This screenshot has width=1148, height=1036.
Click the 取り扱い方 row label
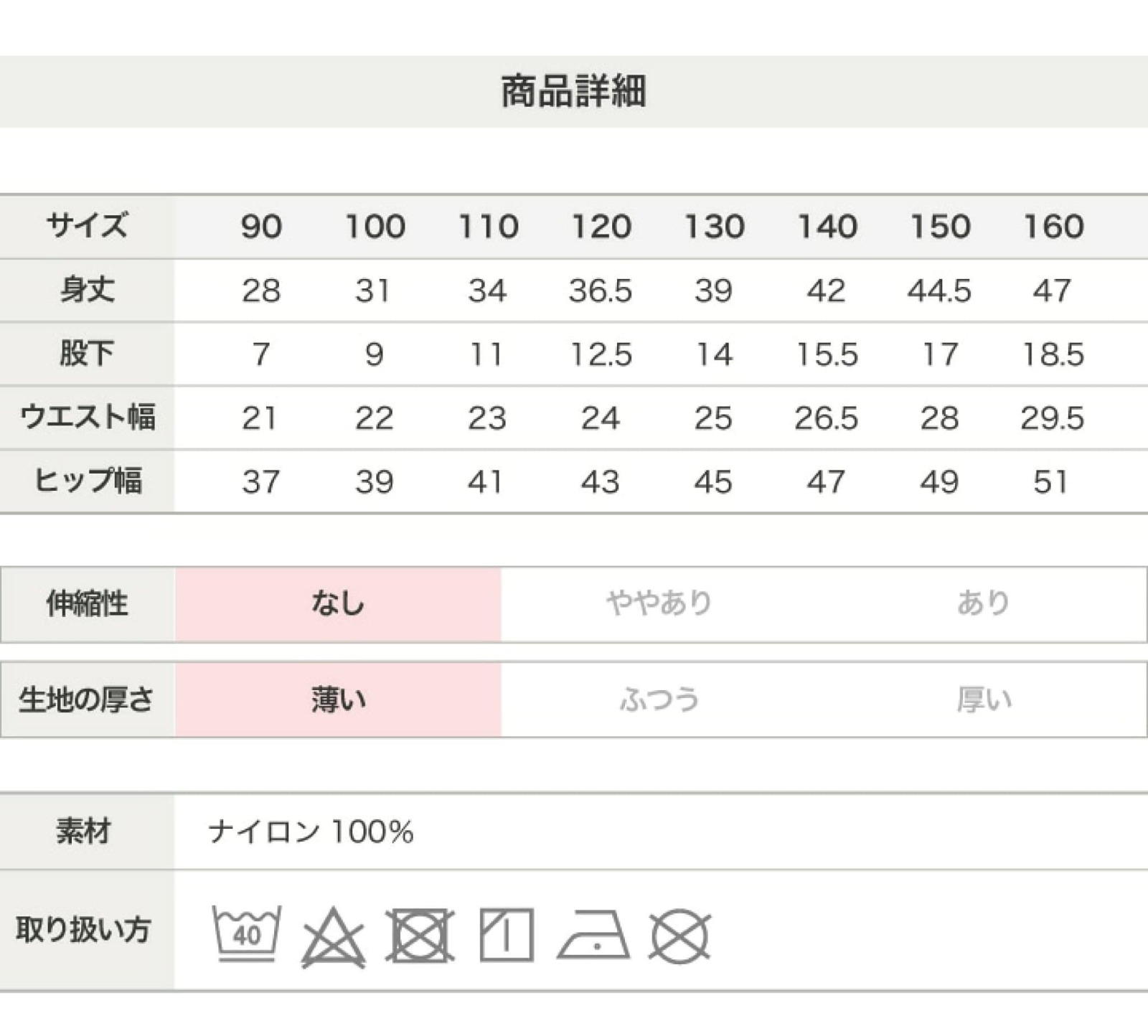point(83,931)
